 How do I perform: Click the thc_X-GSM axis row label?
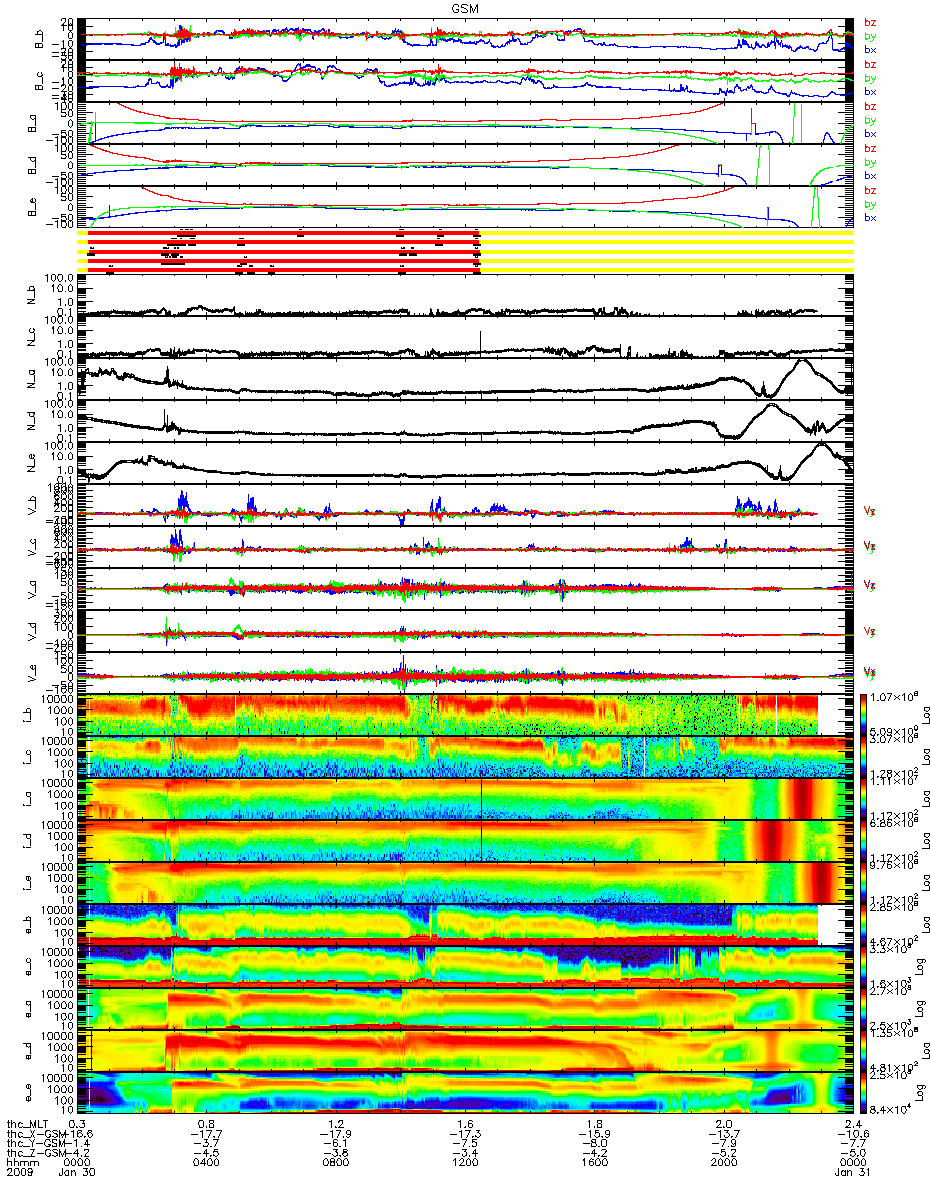tap(38, 1136)
